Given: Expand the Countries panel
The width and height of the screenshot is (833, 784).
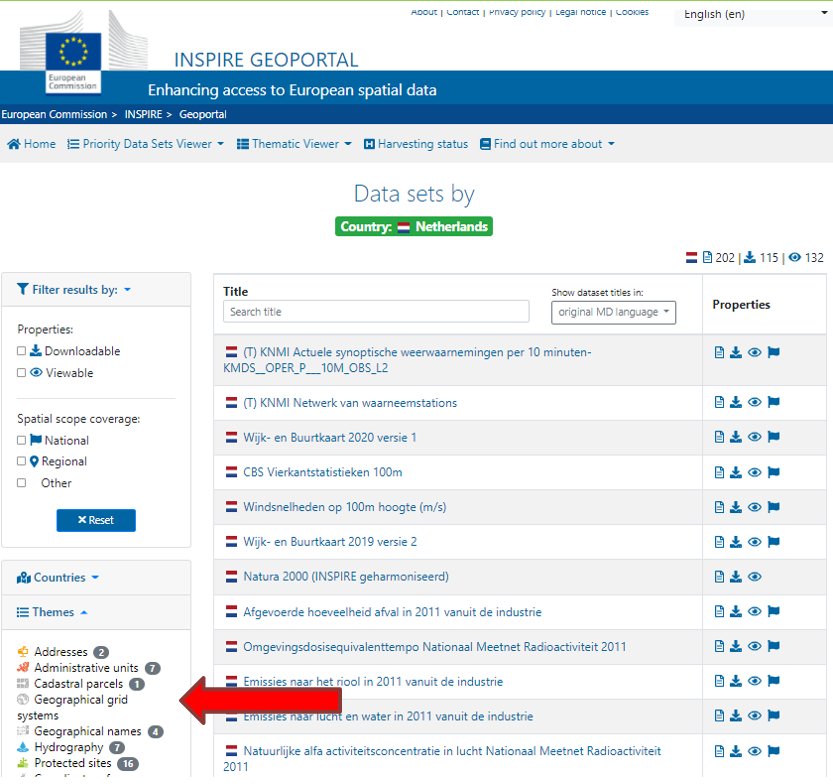Looking at the screenshot, I should [x=58, y=577].
